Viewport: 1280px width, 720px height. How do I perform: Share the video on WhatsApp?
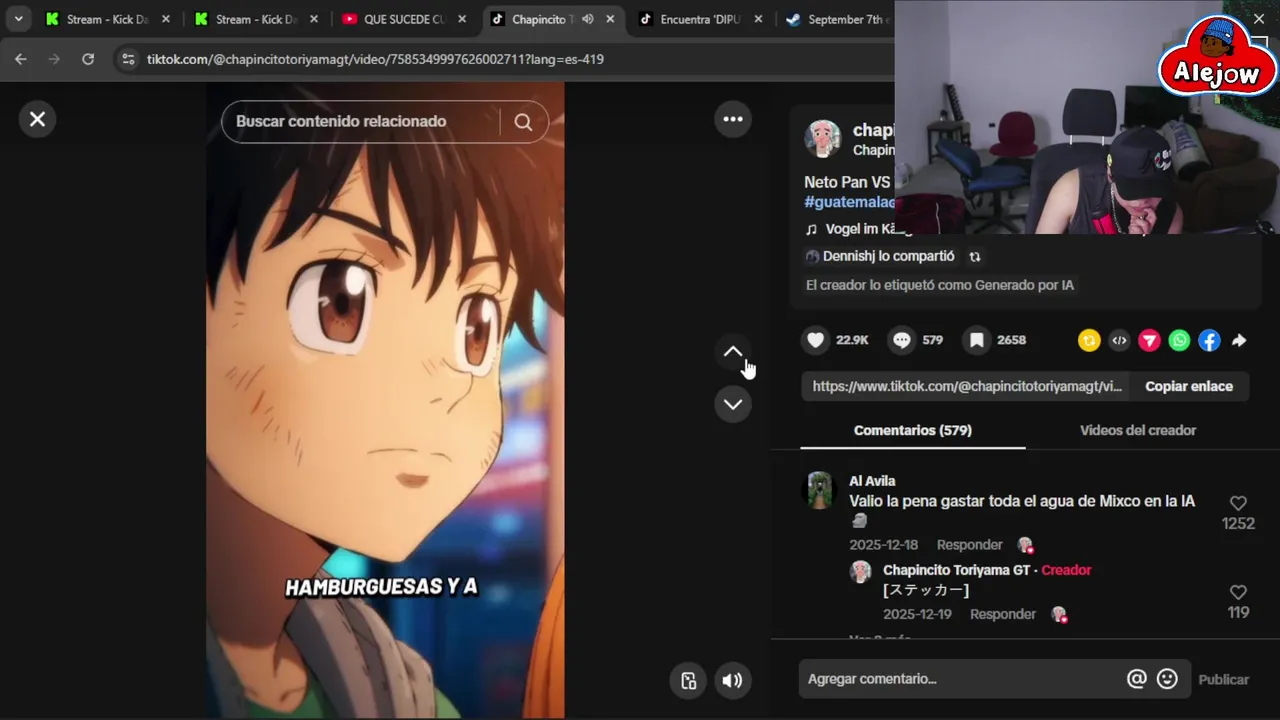click(1179, 341)
